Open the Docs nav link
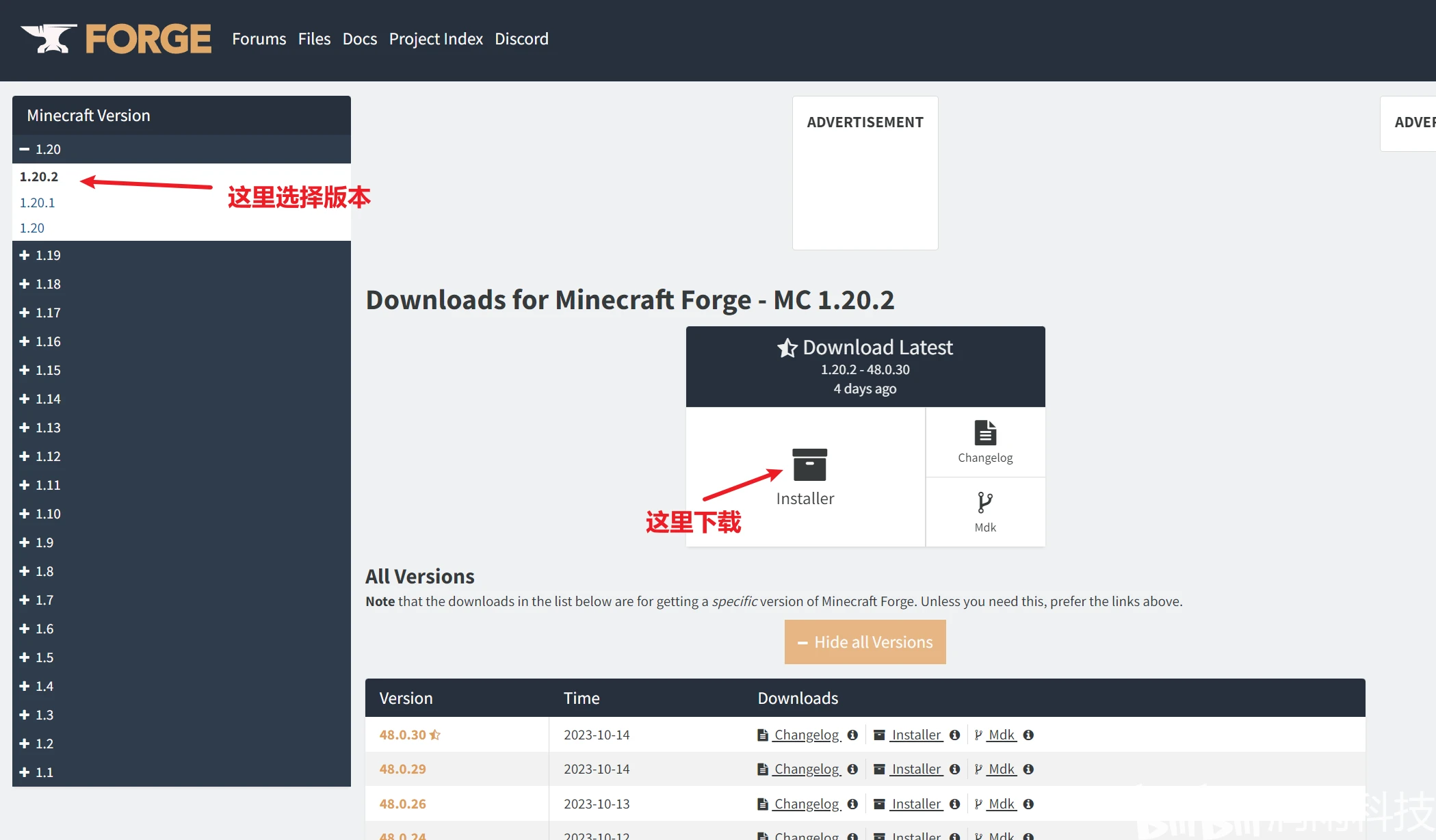The image size is (1436, 840). tap(360, 39)
